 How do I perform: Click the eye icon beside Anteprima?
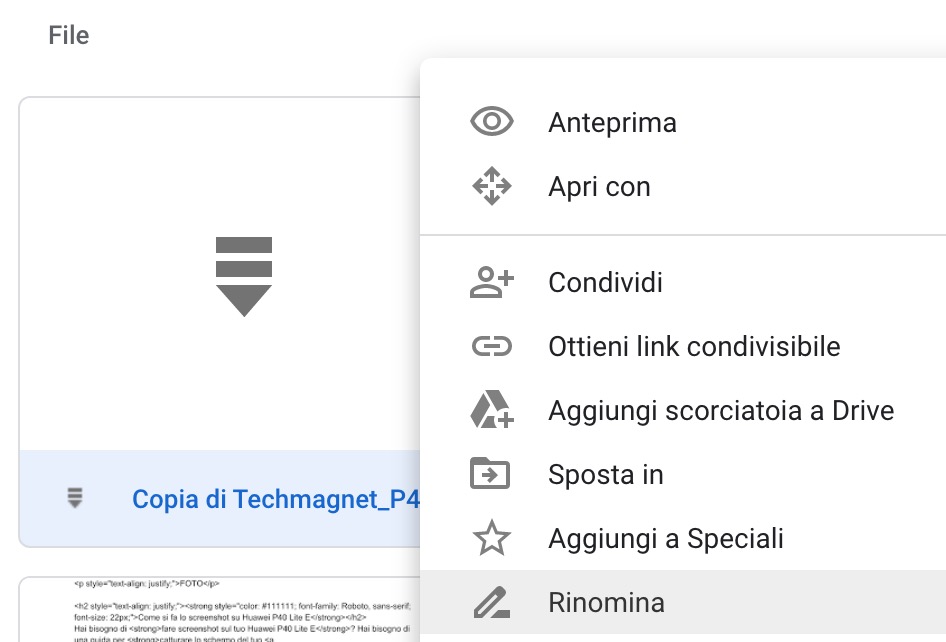491,123
